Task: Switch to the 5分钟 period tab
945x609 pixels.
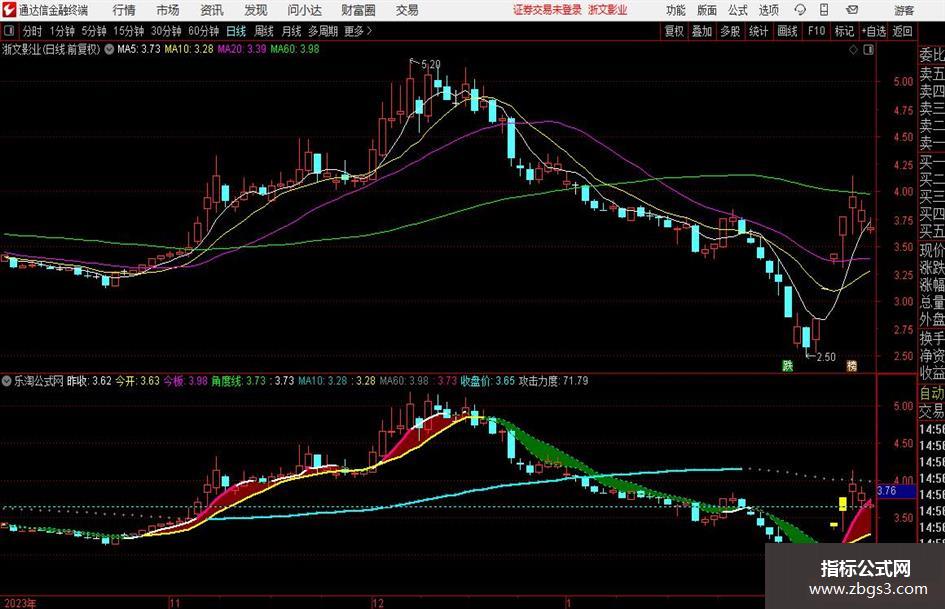Action: pos(94,31)
